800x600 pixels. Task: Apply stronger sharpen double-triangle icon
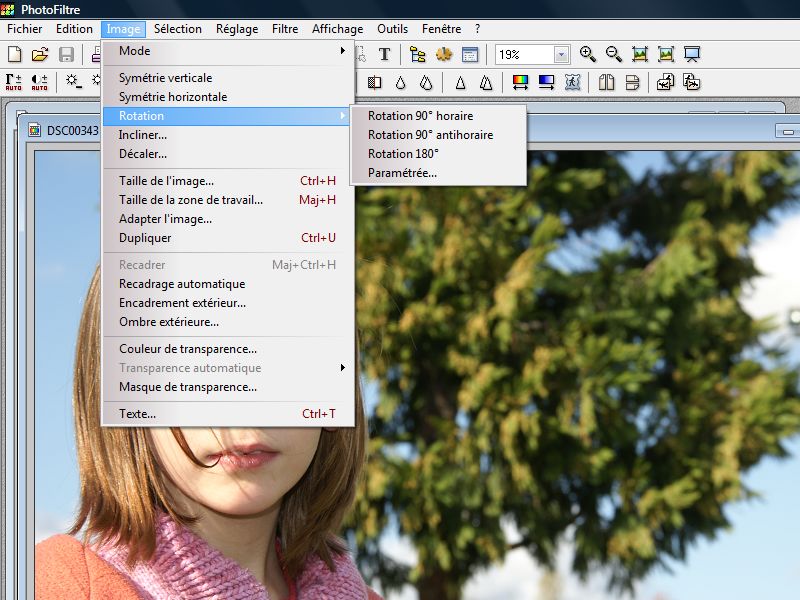[x=486, y=82]
